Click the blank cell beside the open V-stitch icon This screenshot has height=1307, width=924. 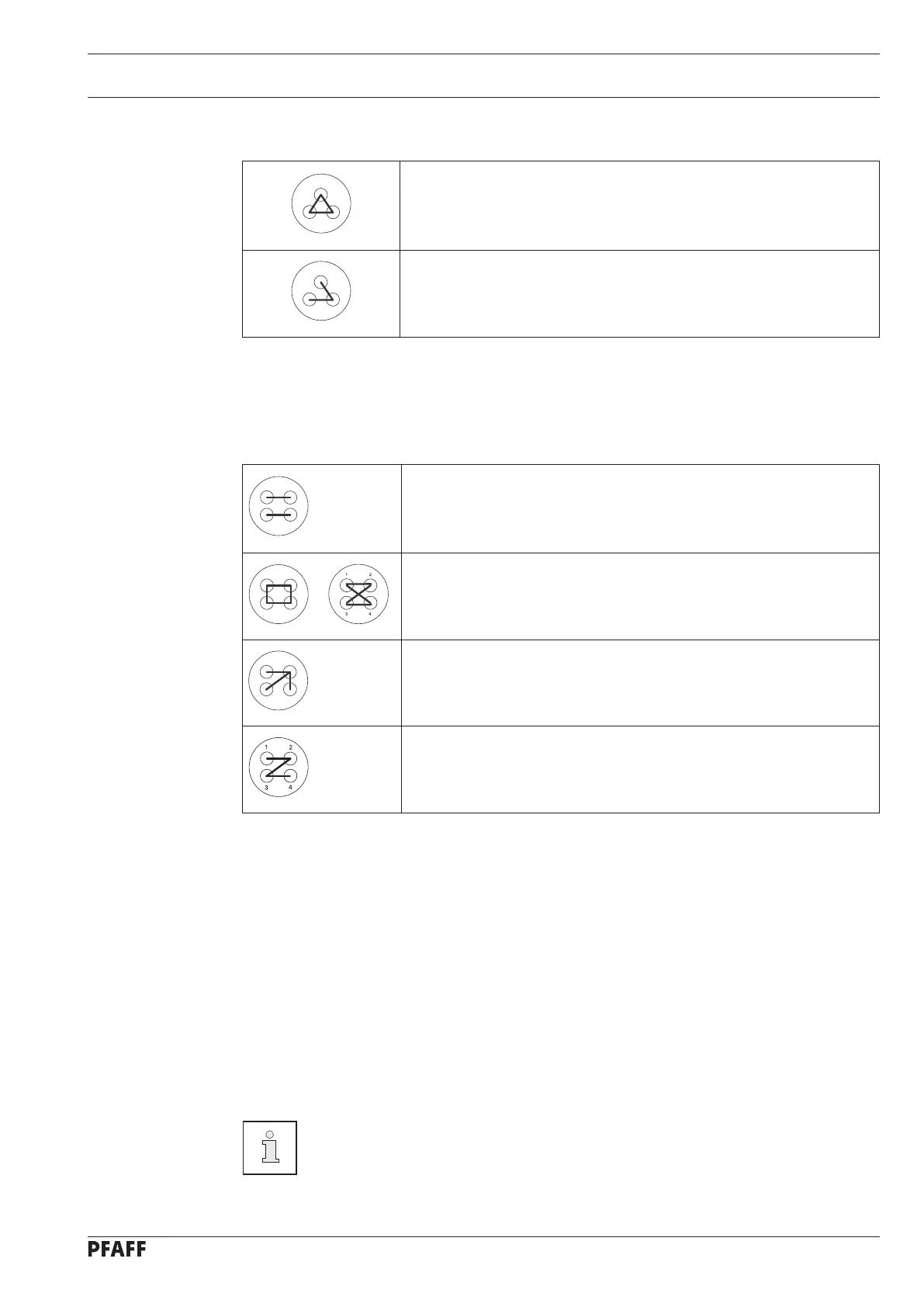639,293
